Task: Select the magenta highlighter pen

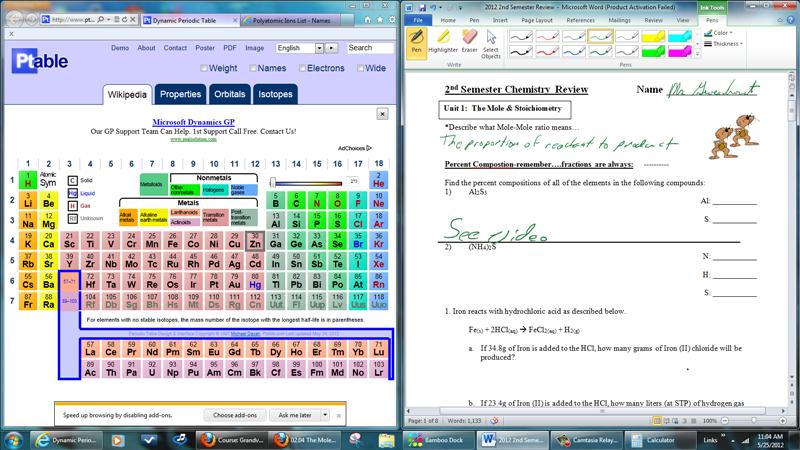Action: click(680, 52)
